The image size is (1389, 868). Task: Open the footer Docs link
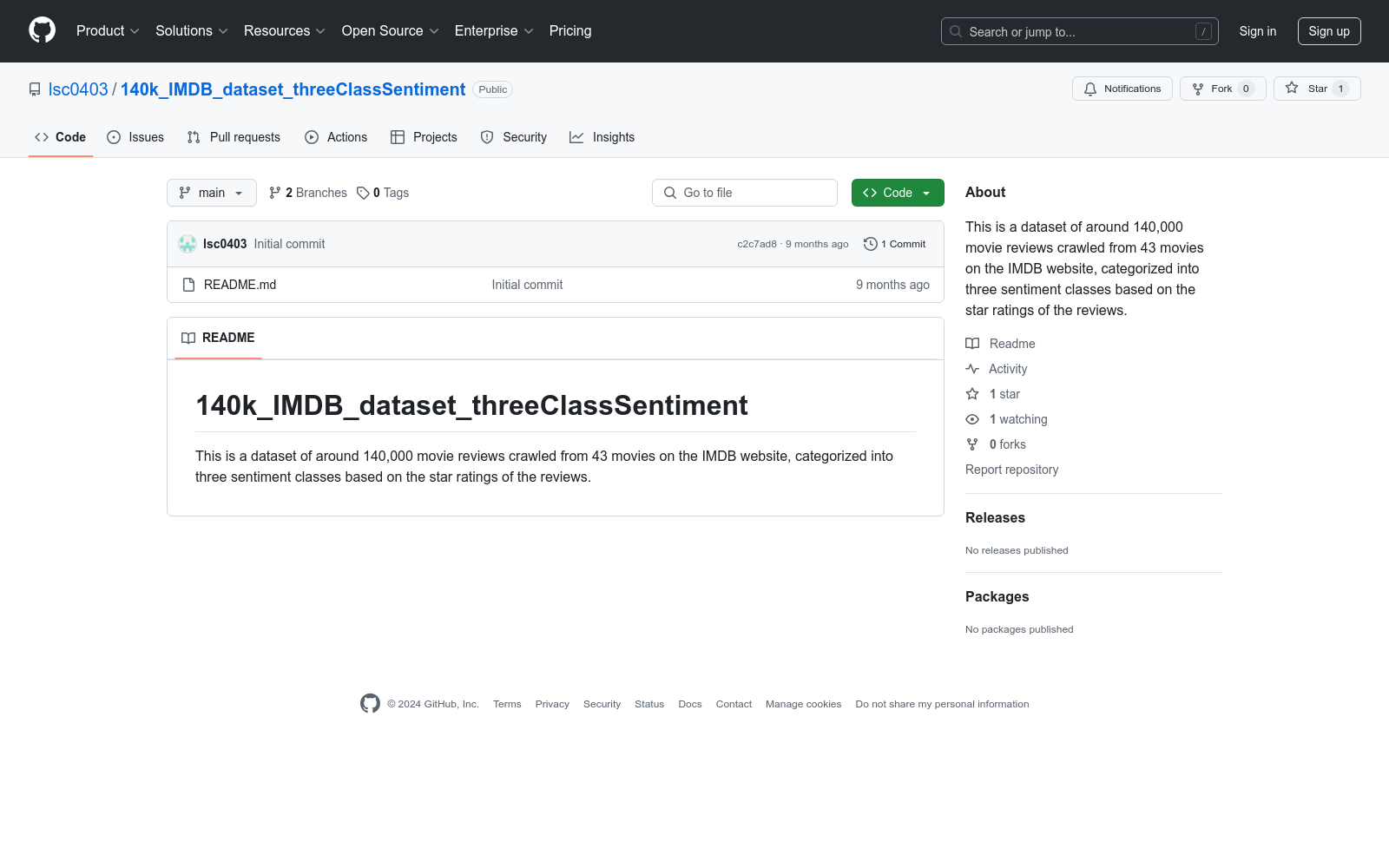tap(690, 704)
